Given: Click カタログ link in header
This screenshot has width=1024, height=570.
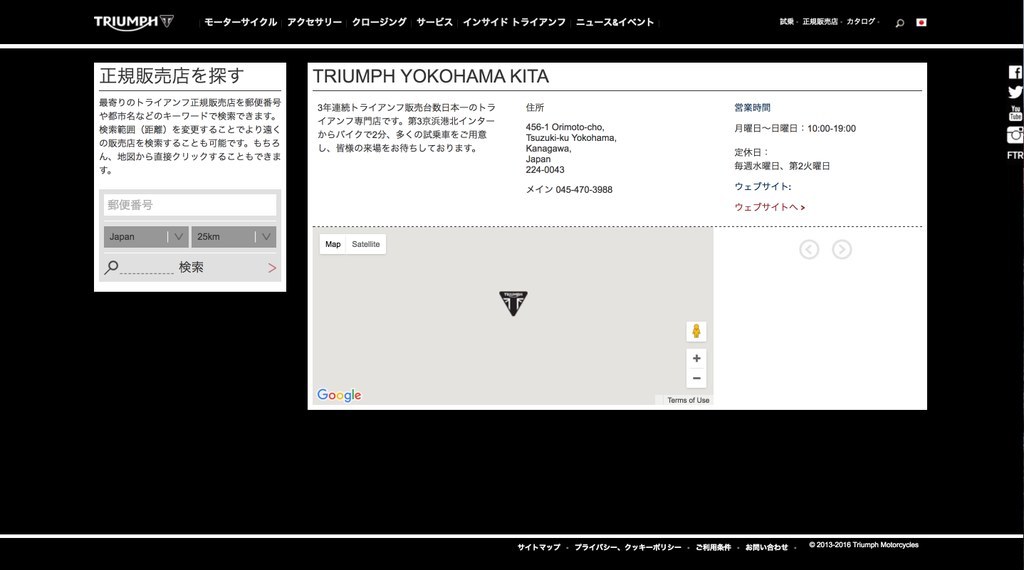Looking at the screenshot, I should point(861,22).
